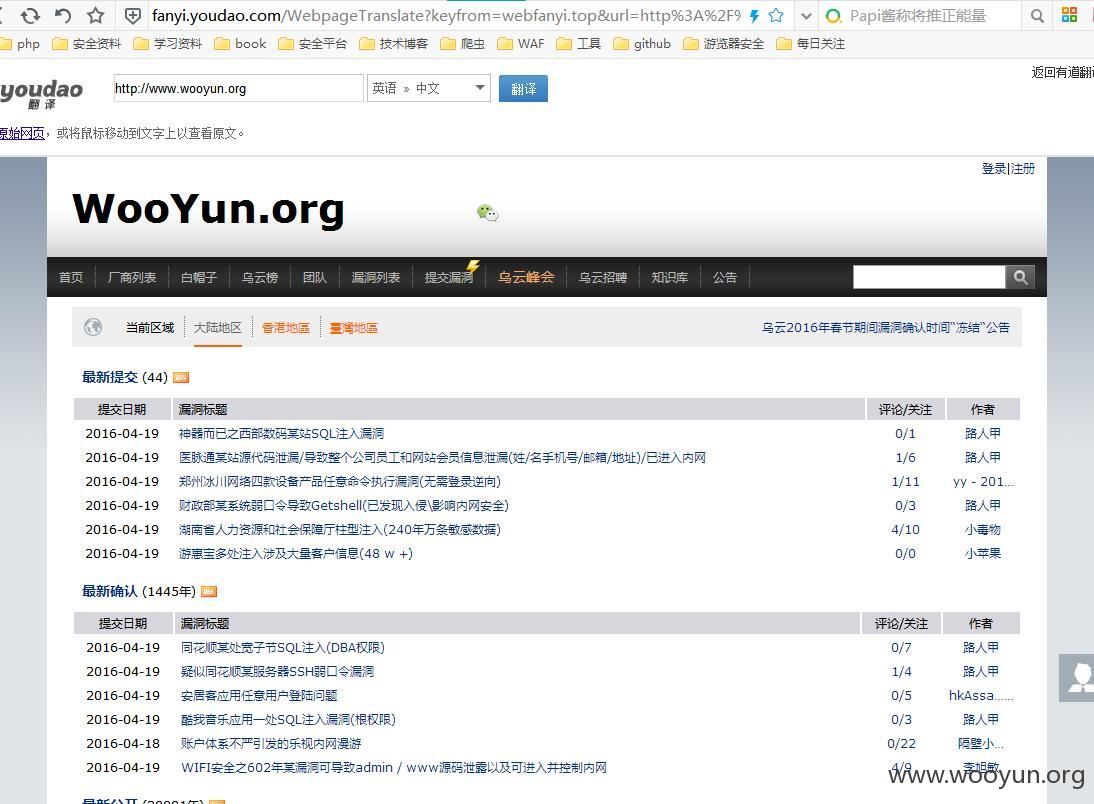Open the 学习资料 bookmarks folder

click(167, 44)
